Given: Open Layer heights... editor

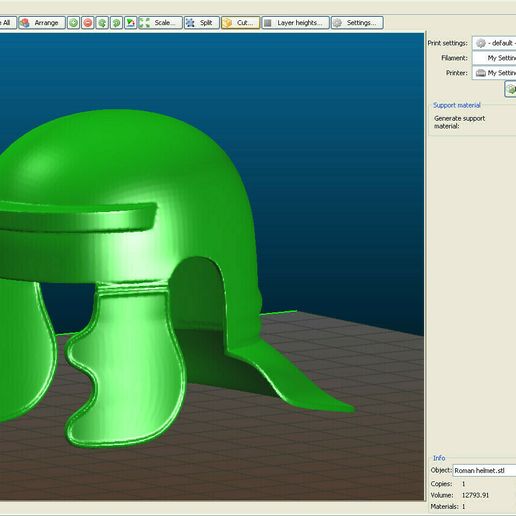Looking at the screenshot, I should pyautogui.click(x=295, y=23).
